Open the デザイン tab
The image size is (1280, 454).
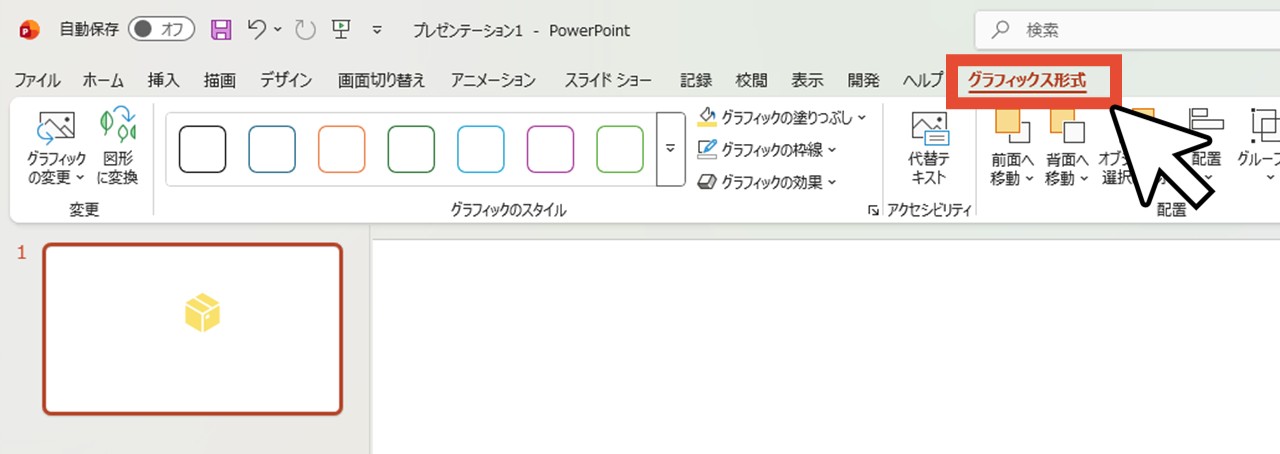pyautogui.click(x=286, y=81)
